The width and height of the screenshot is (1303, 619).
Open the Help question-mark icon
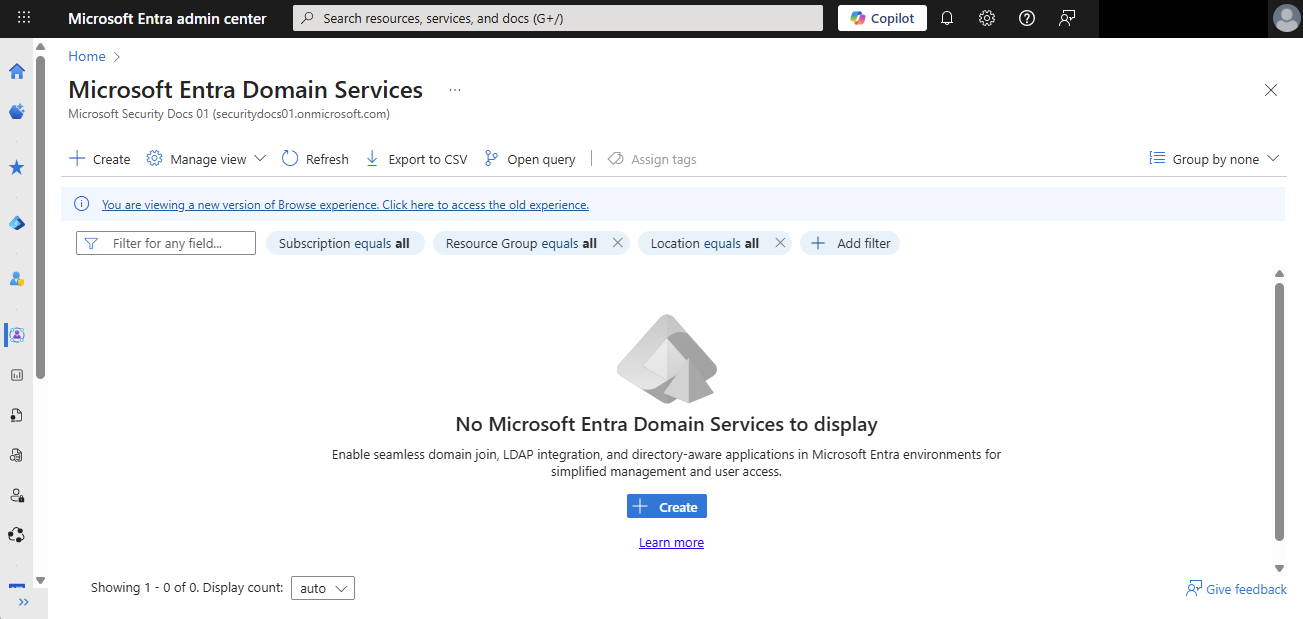point(1026,17)
